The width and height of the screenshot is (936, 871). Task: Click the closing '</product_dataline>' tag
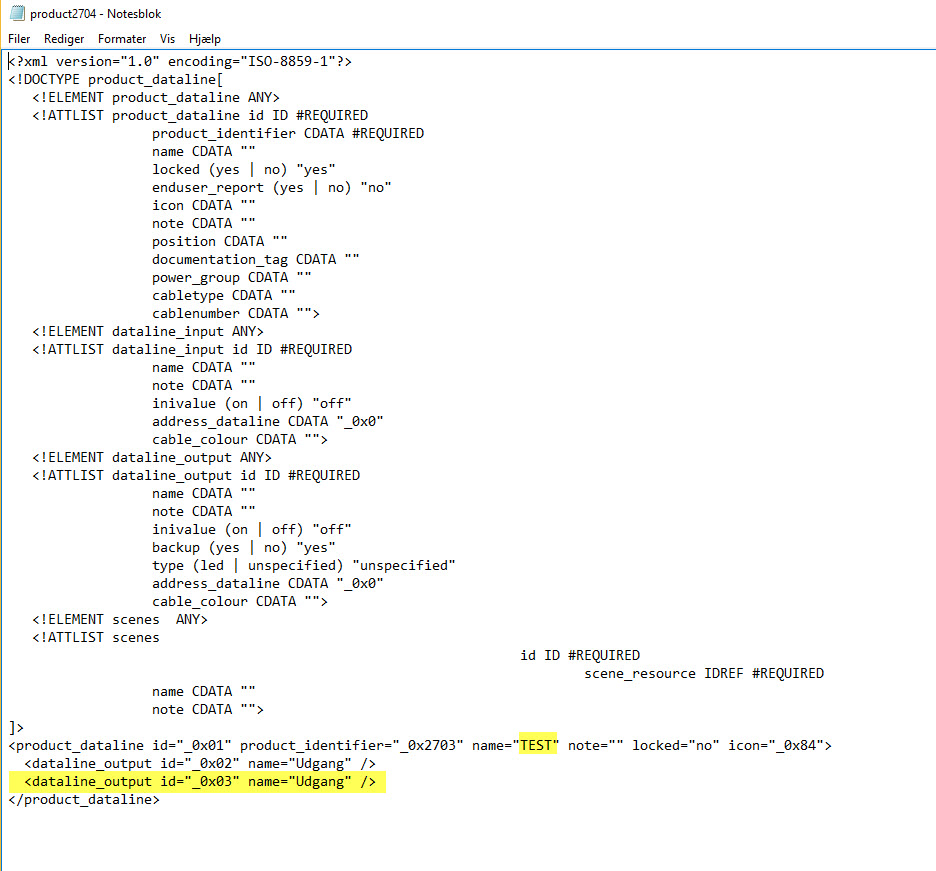(84, 799)
